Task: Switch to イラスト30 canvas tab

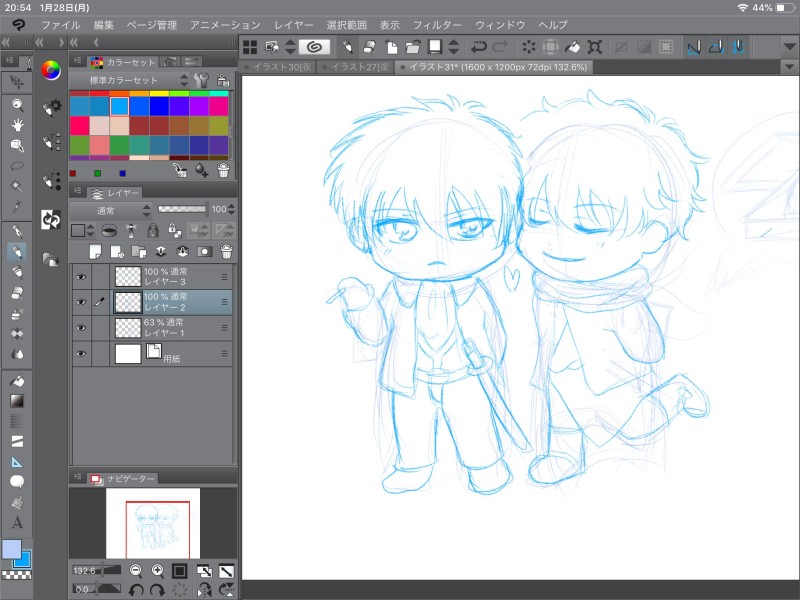Action: click(278, 67)
